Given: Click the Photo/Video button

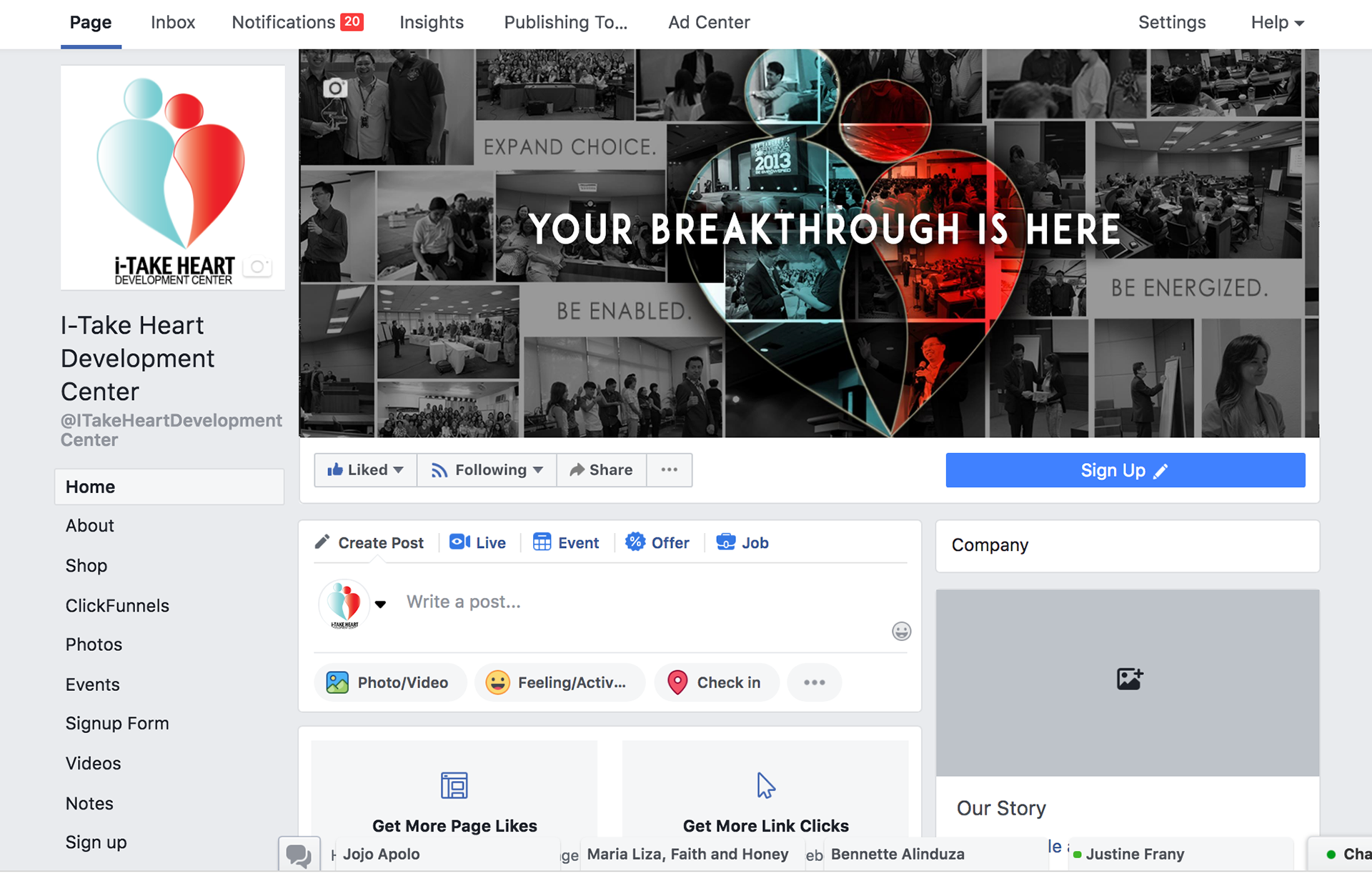Looking at the screenshot, I should pos(387,682).
